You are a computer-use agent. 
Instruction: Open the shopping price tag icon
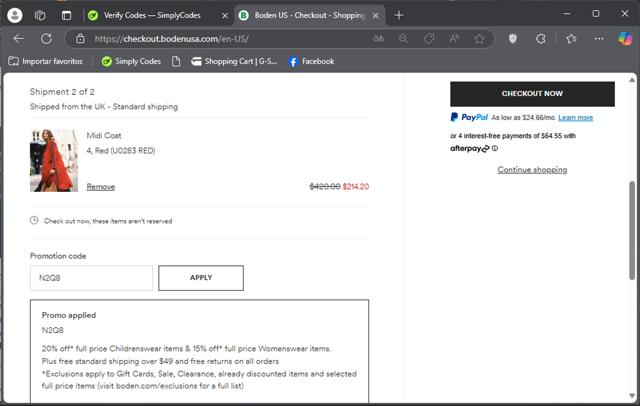(429, 39)
